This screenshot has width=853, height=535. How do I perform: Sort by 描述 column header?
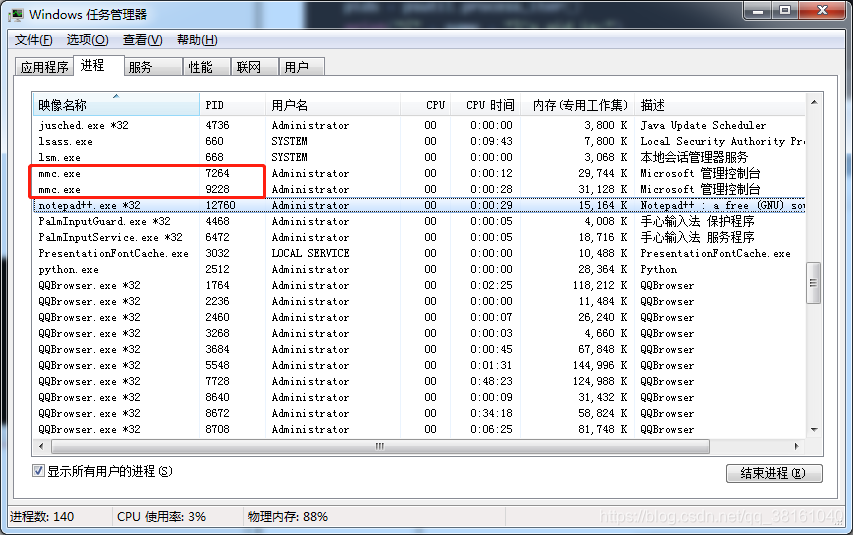point(720,105)
